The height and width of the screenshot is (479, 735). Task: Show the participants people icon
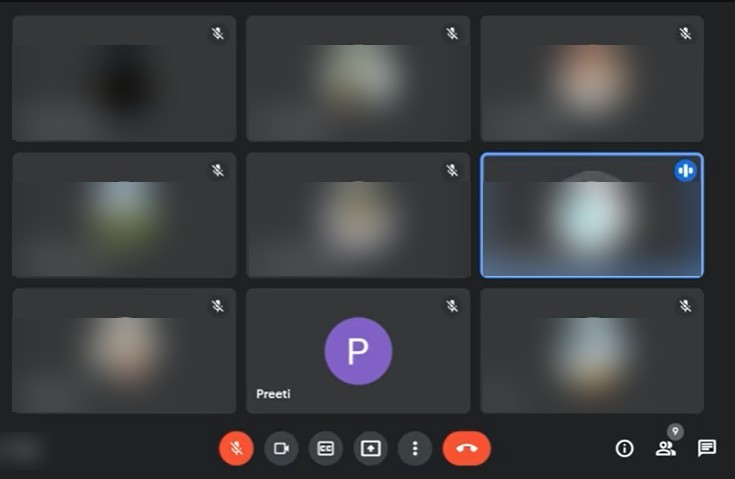point(665,449)
